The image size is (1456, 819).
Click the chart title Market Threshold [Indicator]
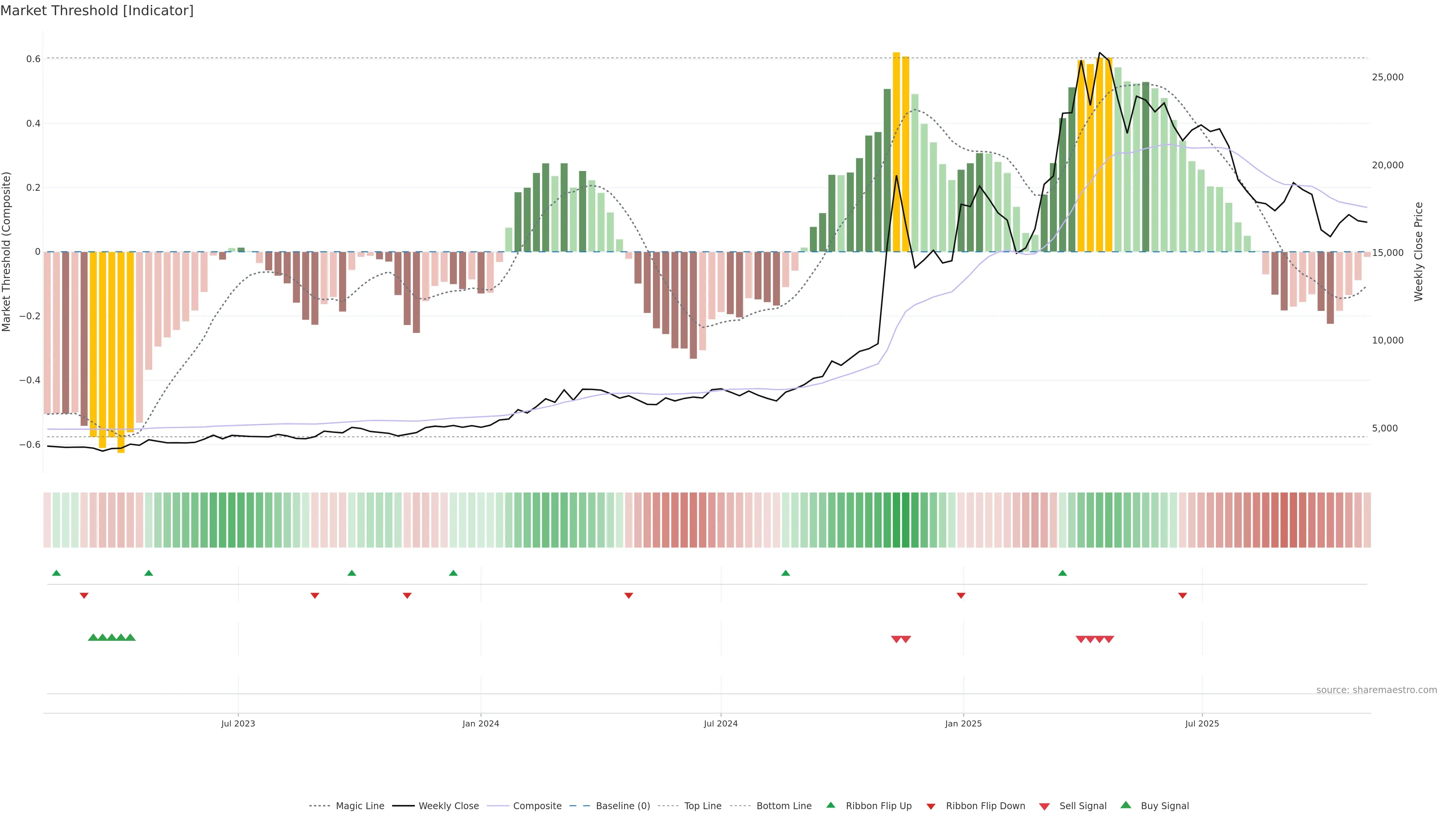[x=97, y=11]
